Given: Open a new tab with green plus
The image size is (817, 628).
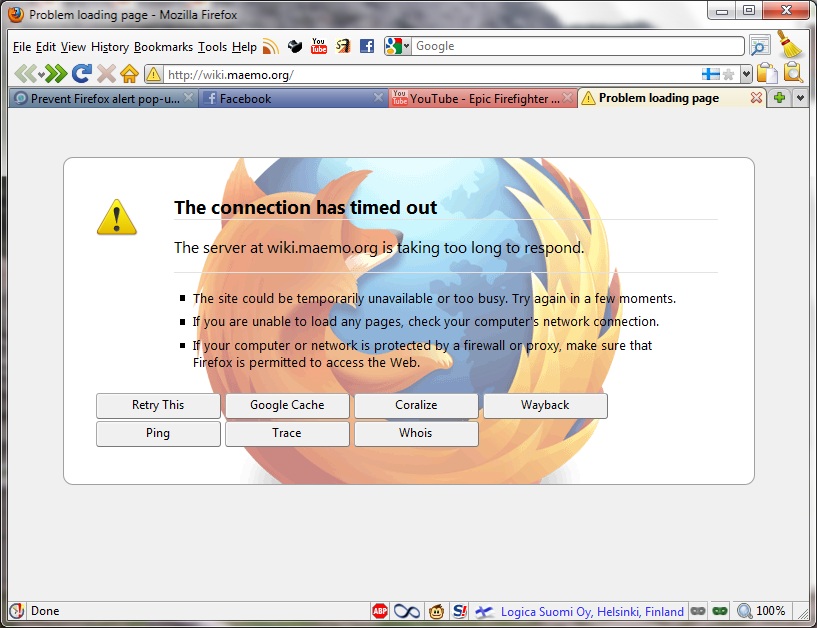Looking at the screenshot, I should click(x=779, y=98).
